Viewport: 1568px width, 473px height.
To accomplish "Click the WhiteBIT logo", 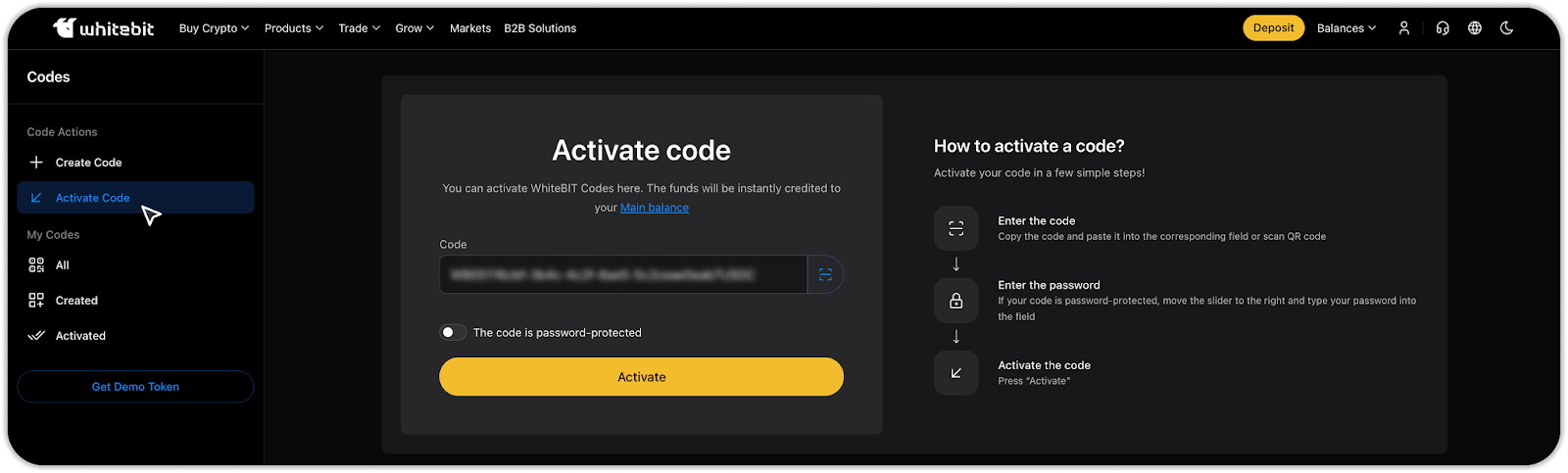I will coord(103,28).
